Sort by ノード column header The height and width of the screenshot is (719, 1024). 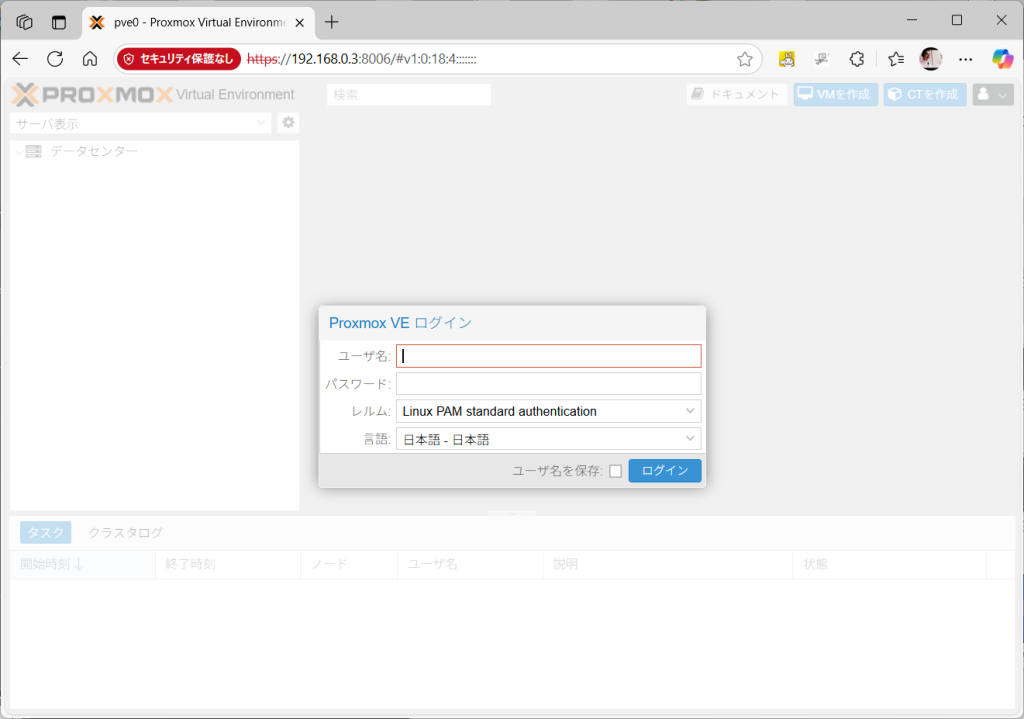[349, 564]
